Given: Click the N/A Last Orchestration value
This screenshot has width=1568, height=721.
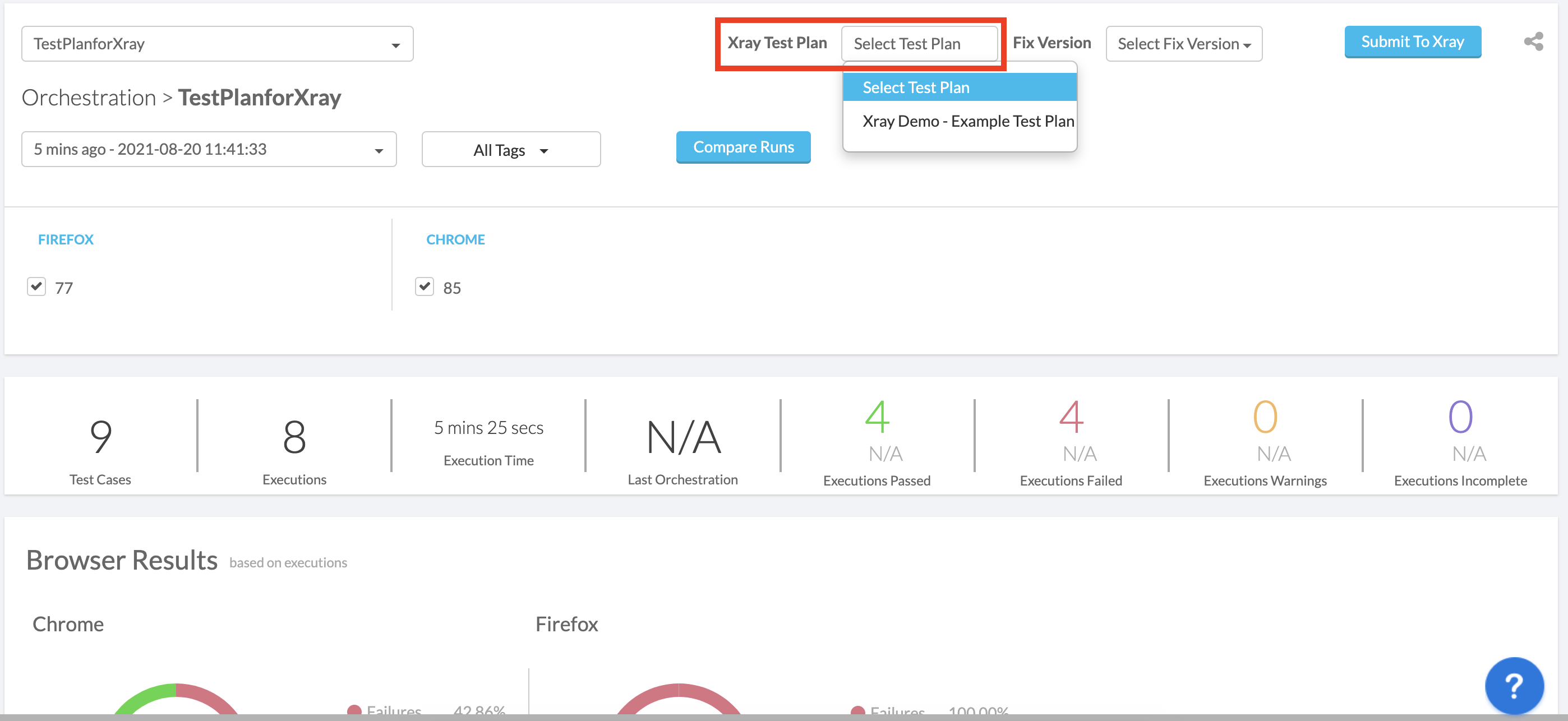Looking at the screenshot, I should (x=683, y=436).
